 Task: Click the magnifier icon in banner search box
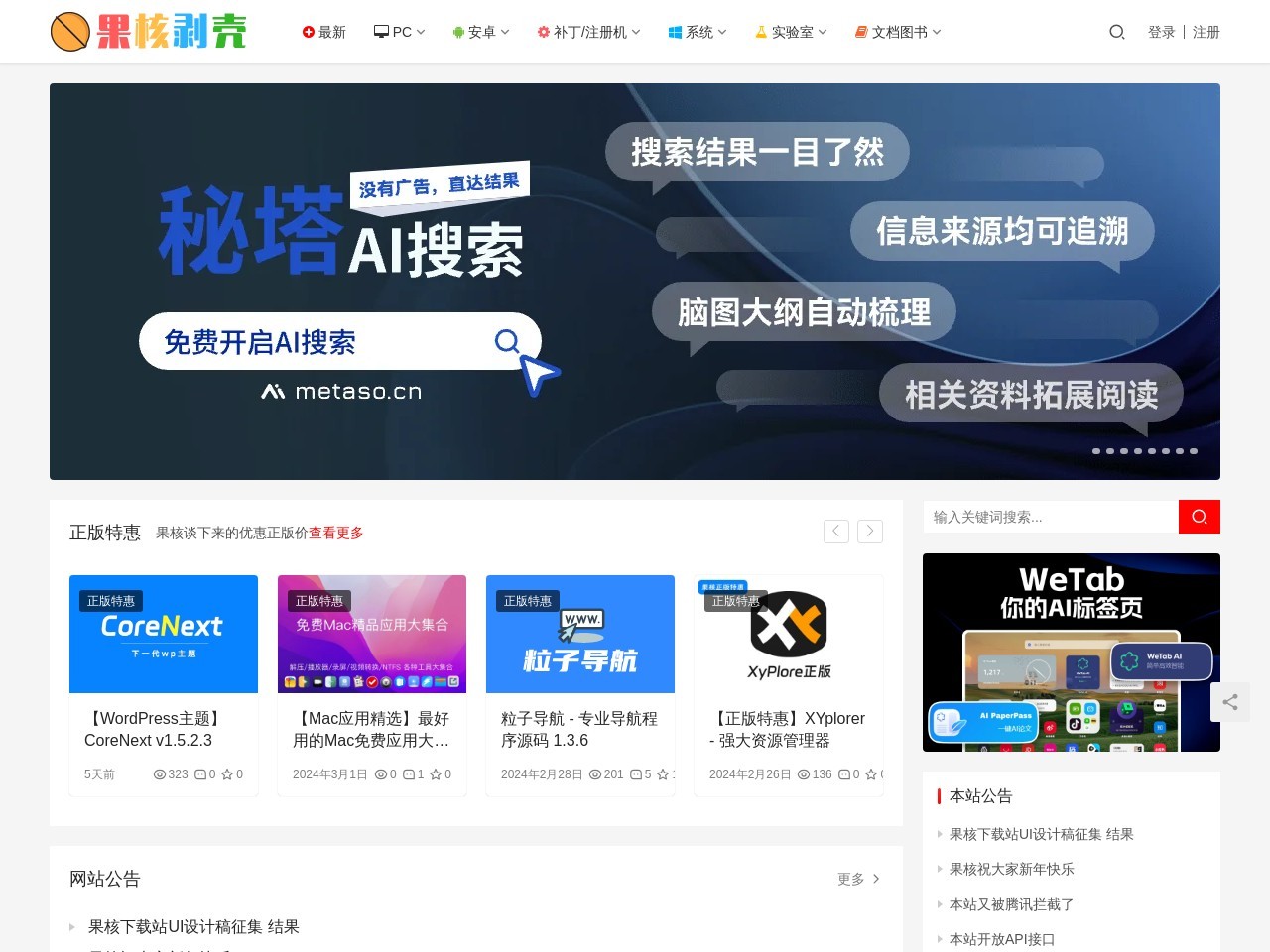(x=507, y=341)
